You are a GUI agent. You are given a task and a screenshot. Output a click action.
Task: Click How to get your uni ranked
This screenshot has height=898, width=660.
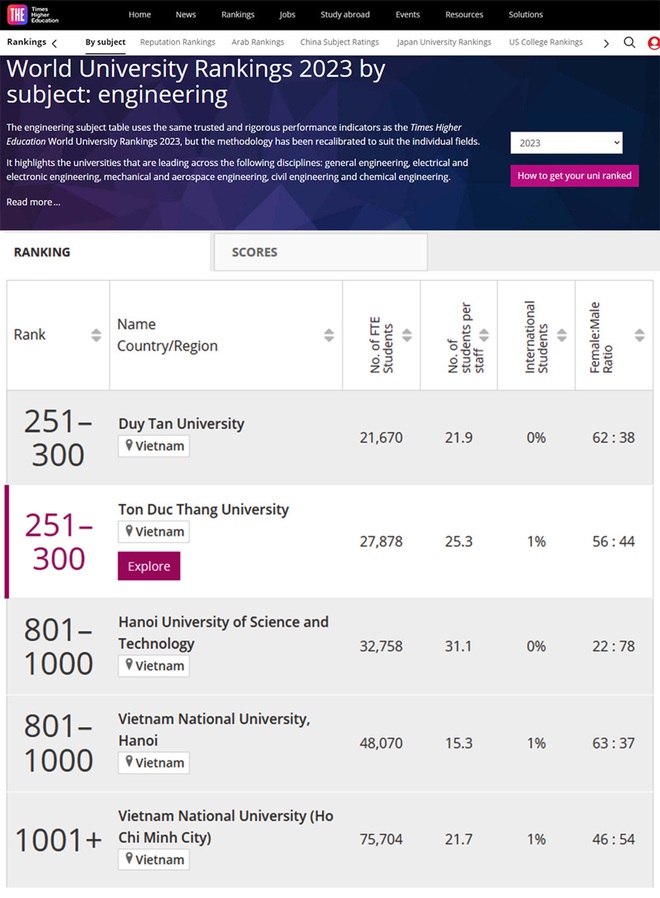tap(574, 175)
